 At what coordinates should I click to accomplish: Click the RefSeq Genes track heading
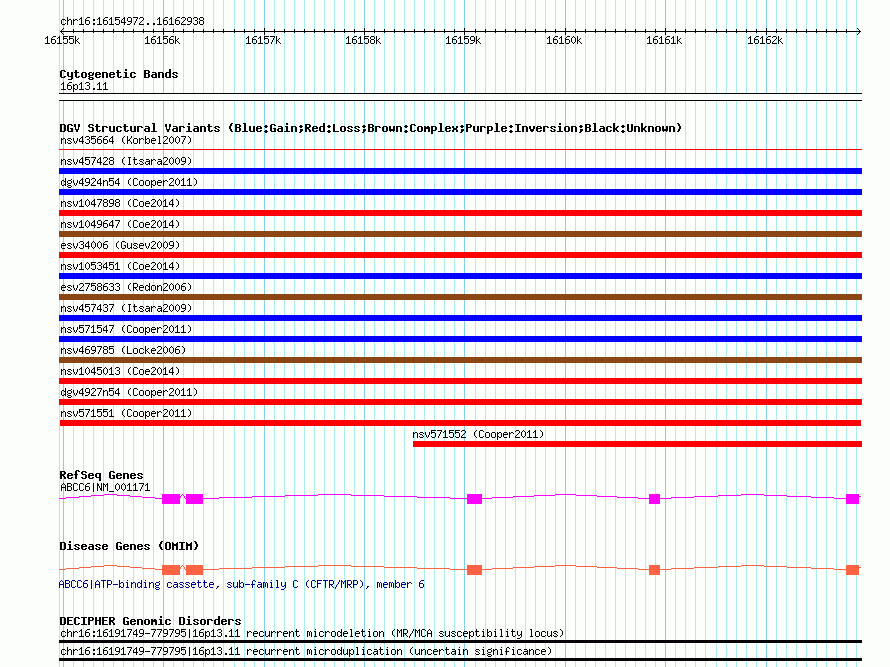tap(101, 475)
